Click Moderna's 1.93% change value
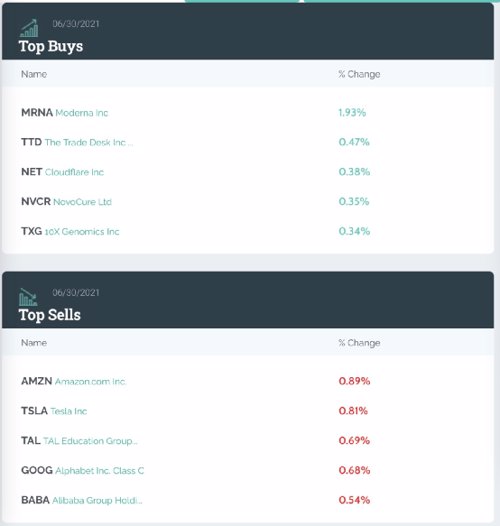 coord(352,112)
